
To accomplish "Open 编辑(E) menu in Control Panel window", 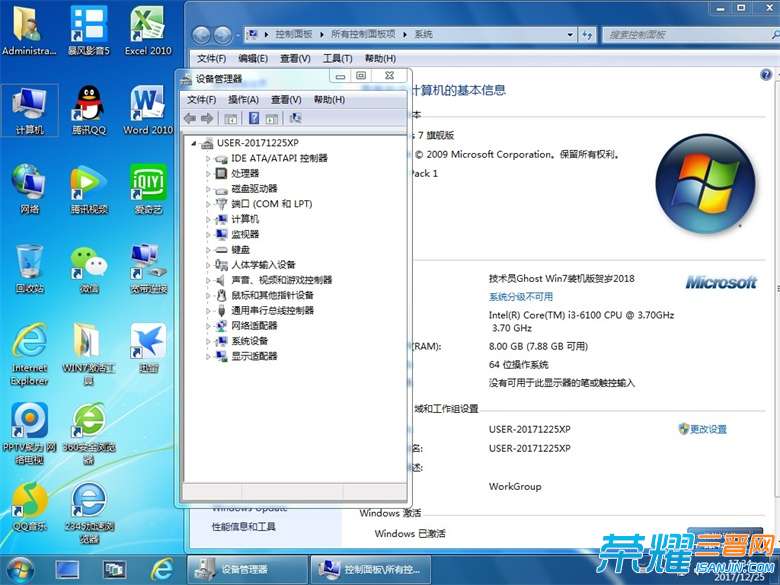I will [x=253, y=59].
